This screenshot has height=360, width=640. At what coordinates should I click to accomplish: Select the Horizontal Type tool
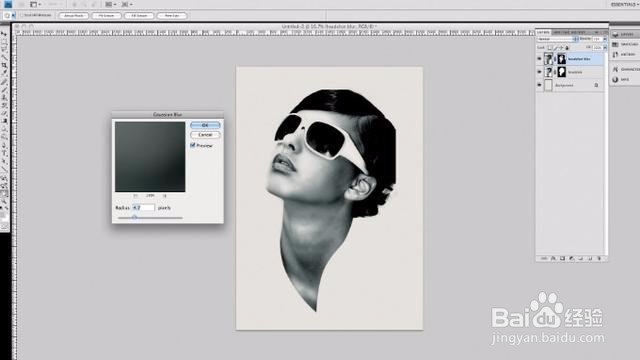point(4,153)
